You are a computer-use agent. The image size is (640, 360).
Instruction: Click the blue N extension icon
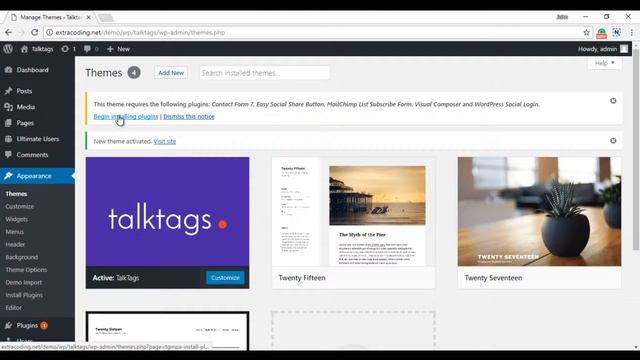click(616, 32)
